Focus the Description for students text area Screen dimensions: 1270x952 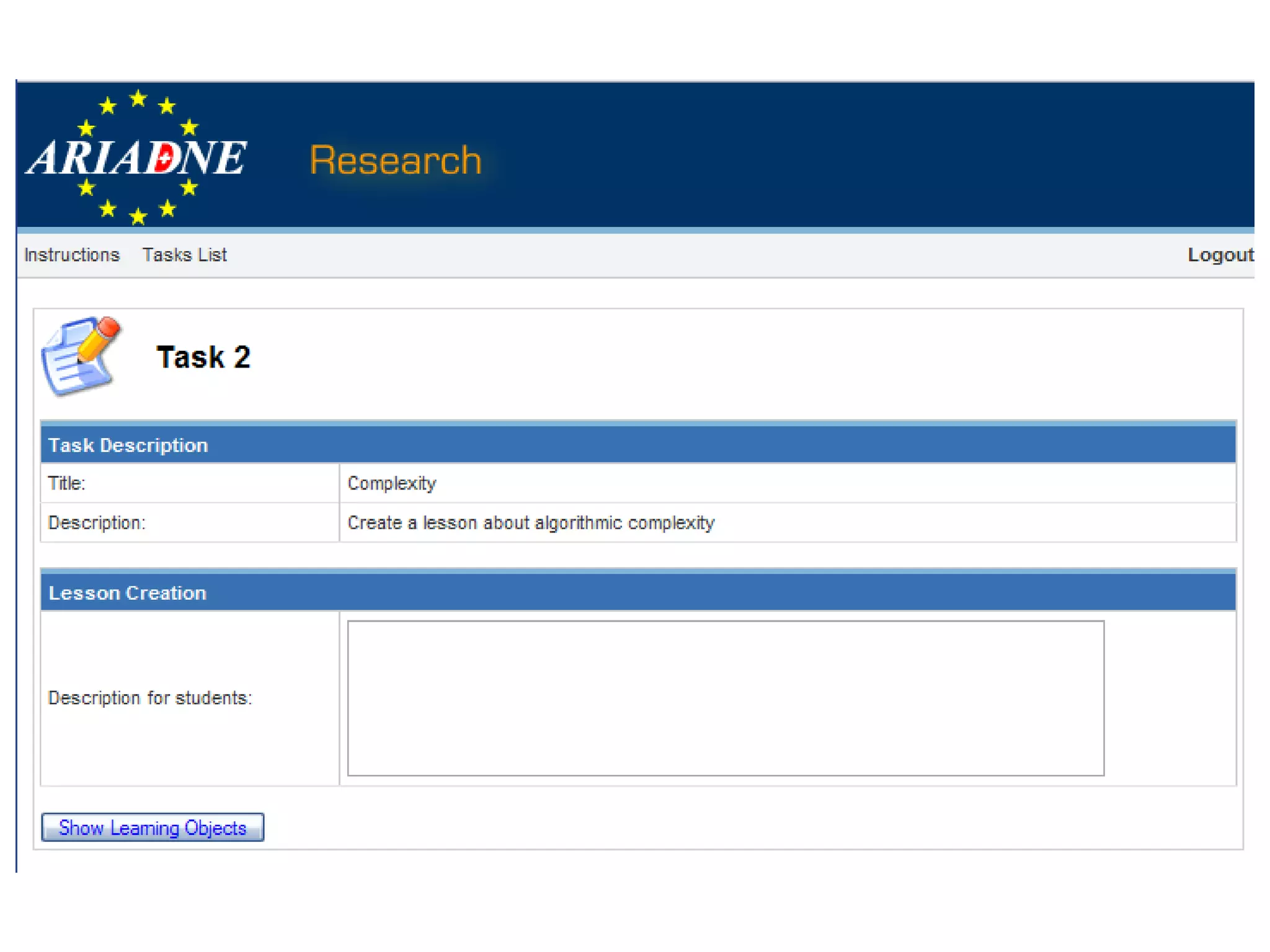[x=725, y=698]
